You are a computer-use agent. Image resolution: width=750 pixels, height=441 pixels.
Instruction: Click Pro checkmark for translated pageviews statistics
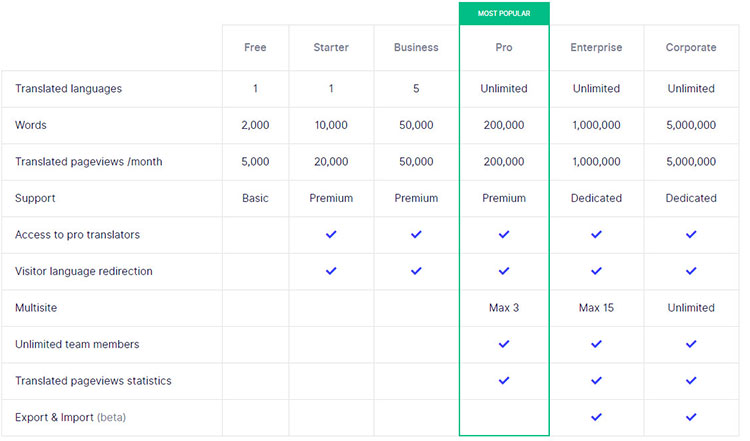pos(504,380)
